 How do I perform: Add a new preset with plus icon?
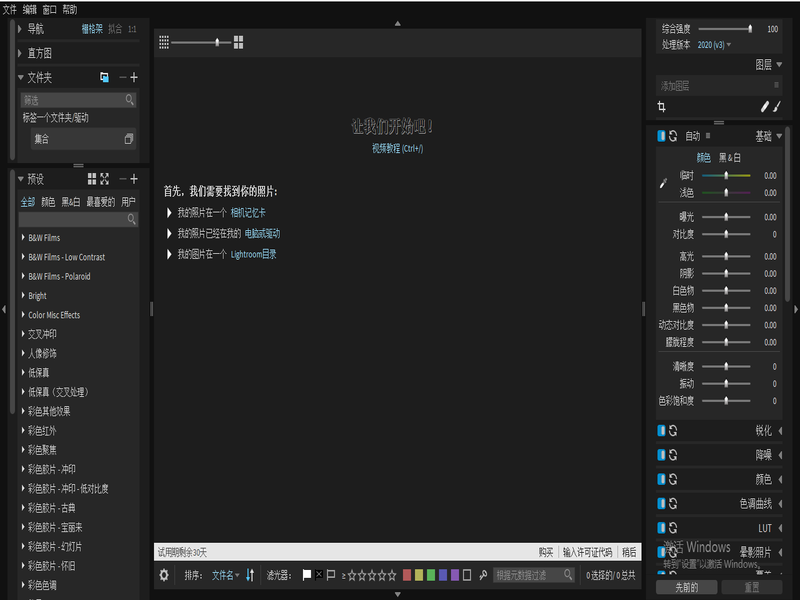[x=134, y=179]
